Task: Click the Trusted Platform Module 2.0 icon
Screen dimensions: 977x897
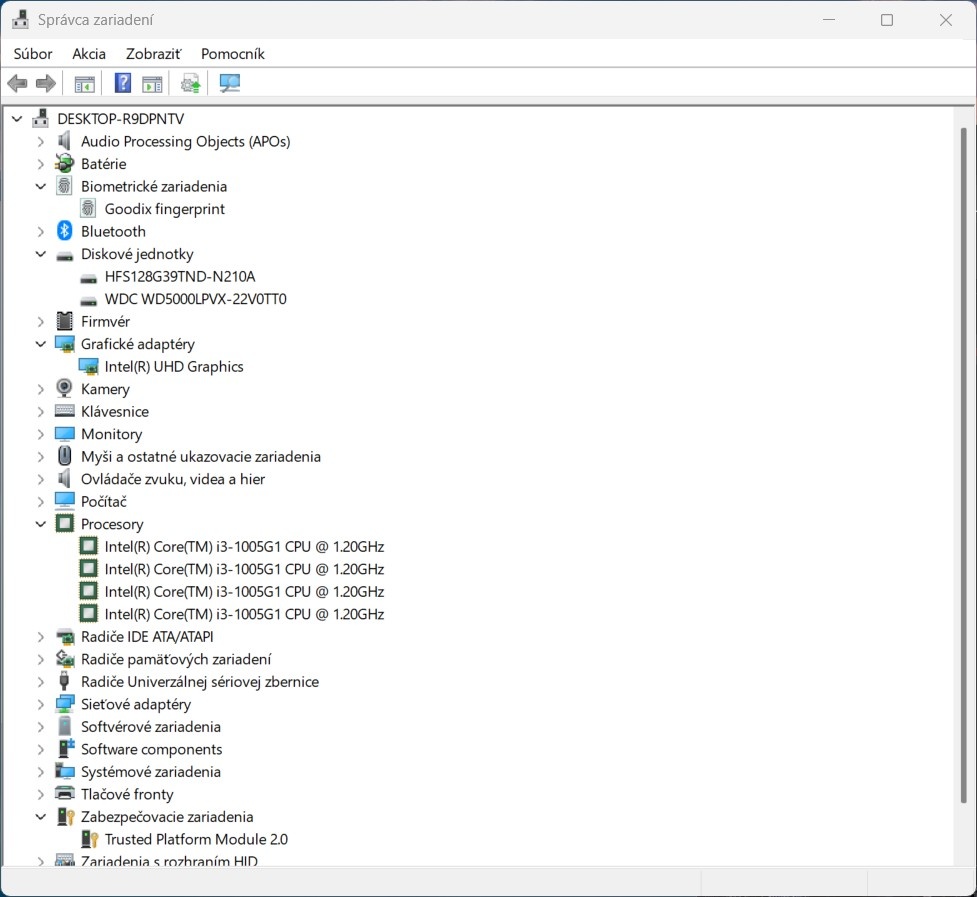Action: pyautogui.click(x=89, y=839)
